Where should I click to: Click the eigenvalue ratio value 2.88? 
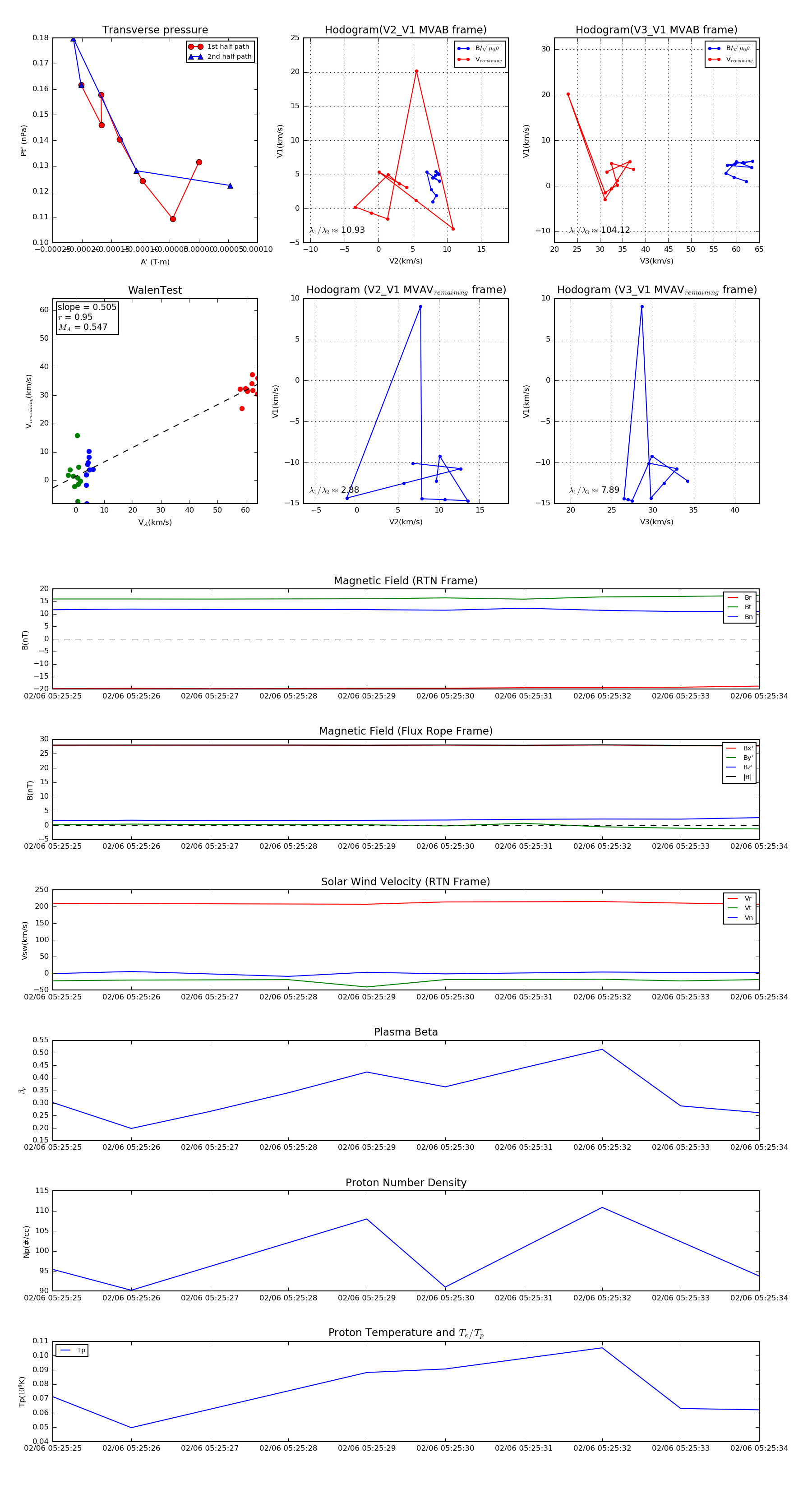coord(350,490)
